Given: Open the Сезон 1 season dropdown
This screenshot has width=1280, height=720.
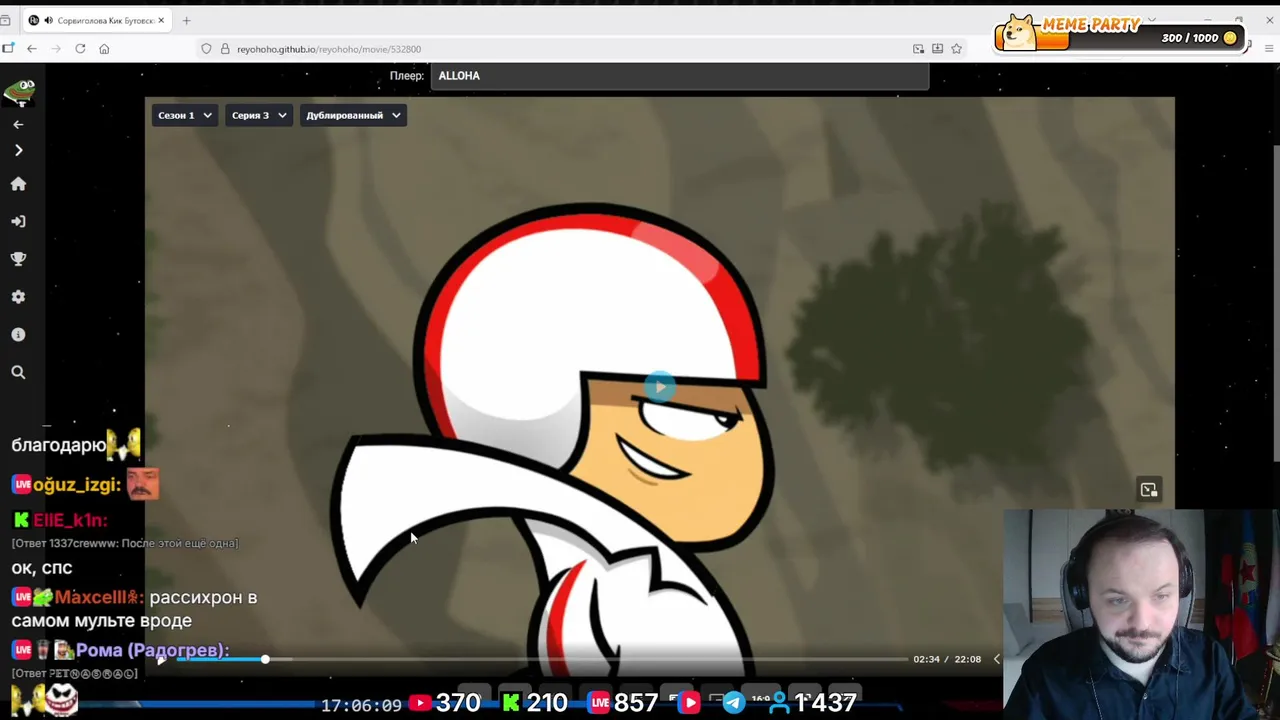Looking at the screenshot, I should tap(185, 115).
